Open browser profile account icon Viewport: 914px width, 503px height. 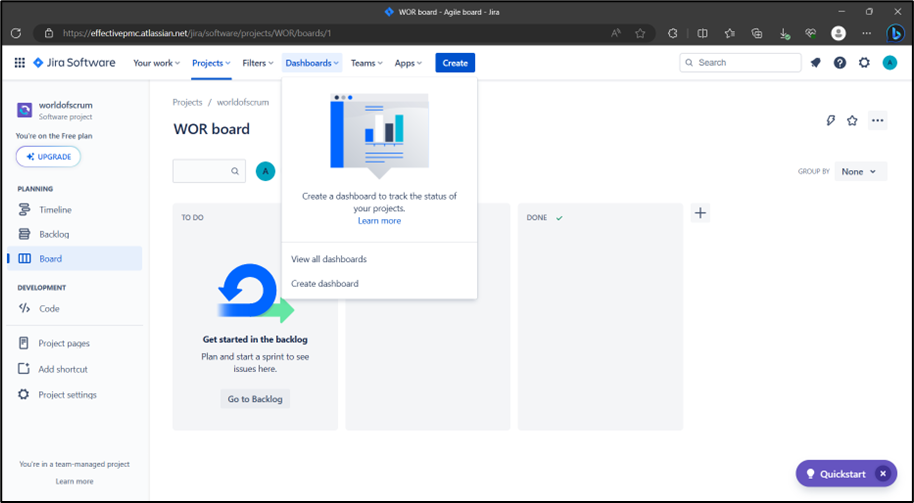tap(838, 33)
